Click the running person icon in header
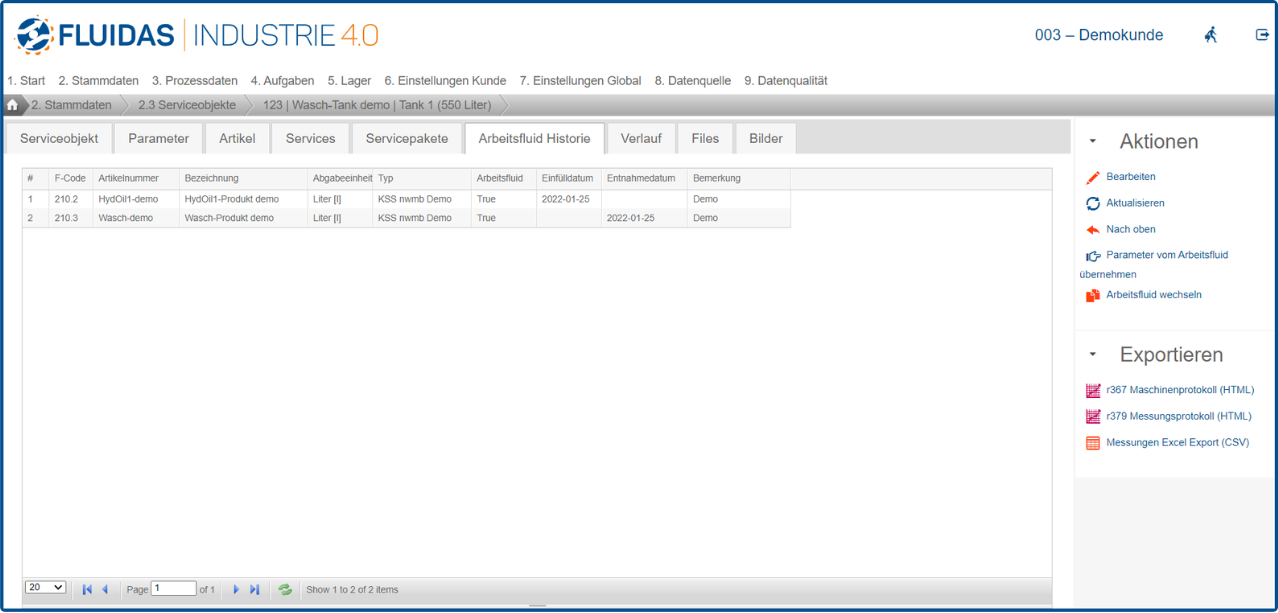1278x613 pixels. coord(1211,35)
